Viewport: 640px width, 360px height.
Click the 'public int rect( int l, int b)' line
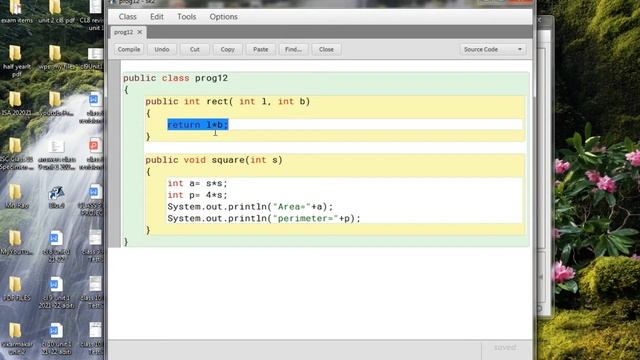point(228,101)
